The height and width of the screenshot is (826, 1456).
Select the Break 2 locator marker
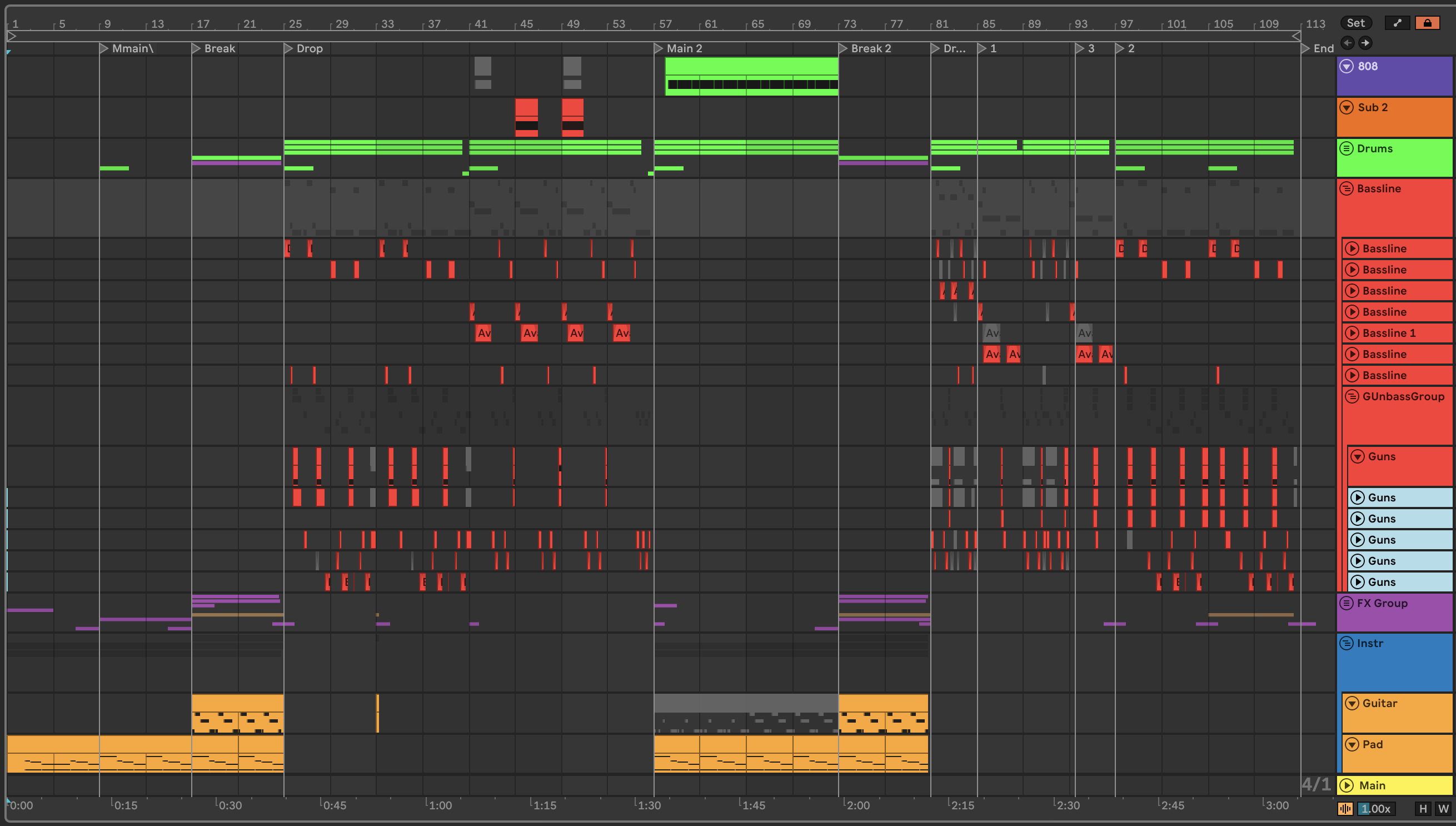point(843,48)
